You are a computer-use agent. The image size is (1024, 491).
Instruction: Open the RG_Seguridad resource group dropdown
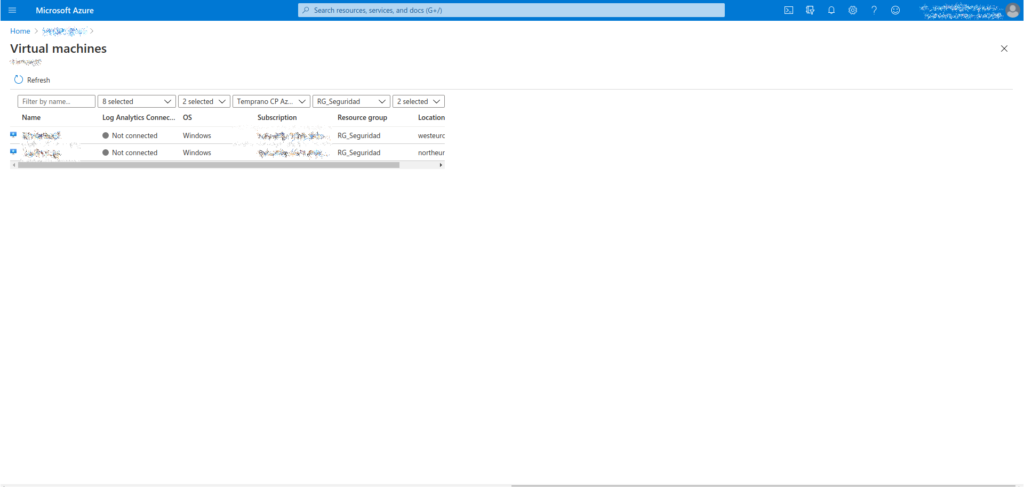click(x=351, y=101)
